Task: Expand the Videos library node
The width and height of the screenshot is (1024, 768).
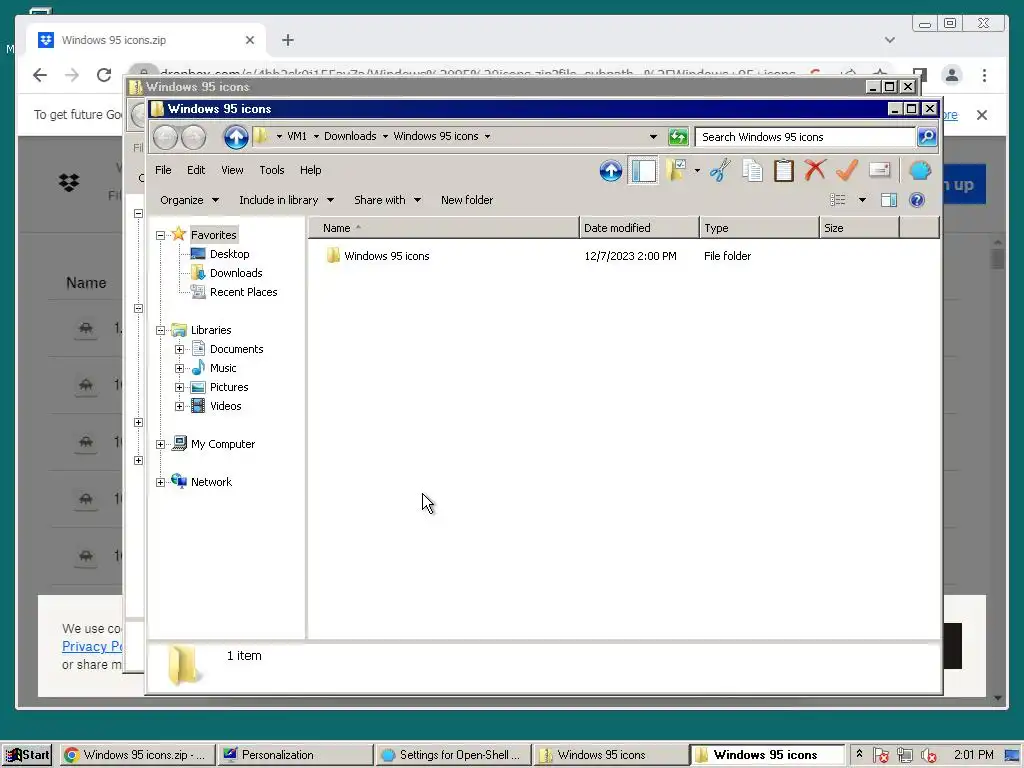Action: pyautogui.click(x=180, y=406)
